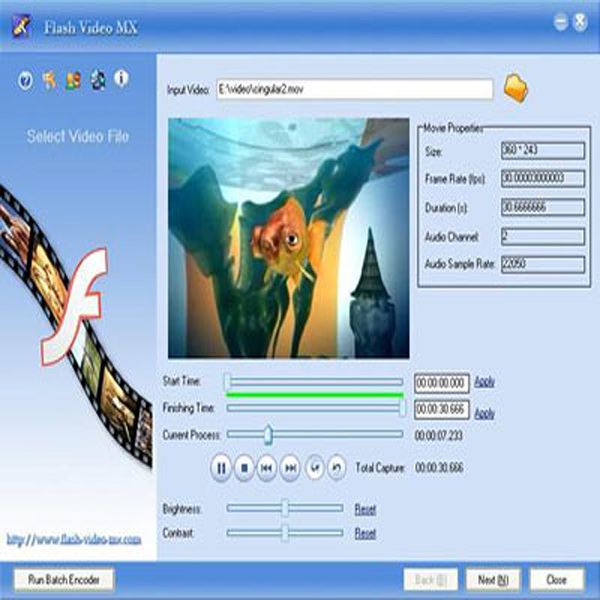Click the Total Capture time 00:00:30.666
This screenshot has width=600, height=600.
click(x=439, y=468)
